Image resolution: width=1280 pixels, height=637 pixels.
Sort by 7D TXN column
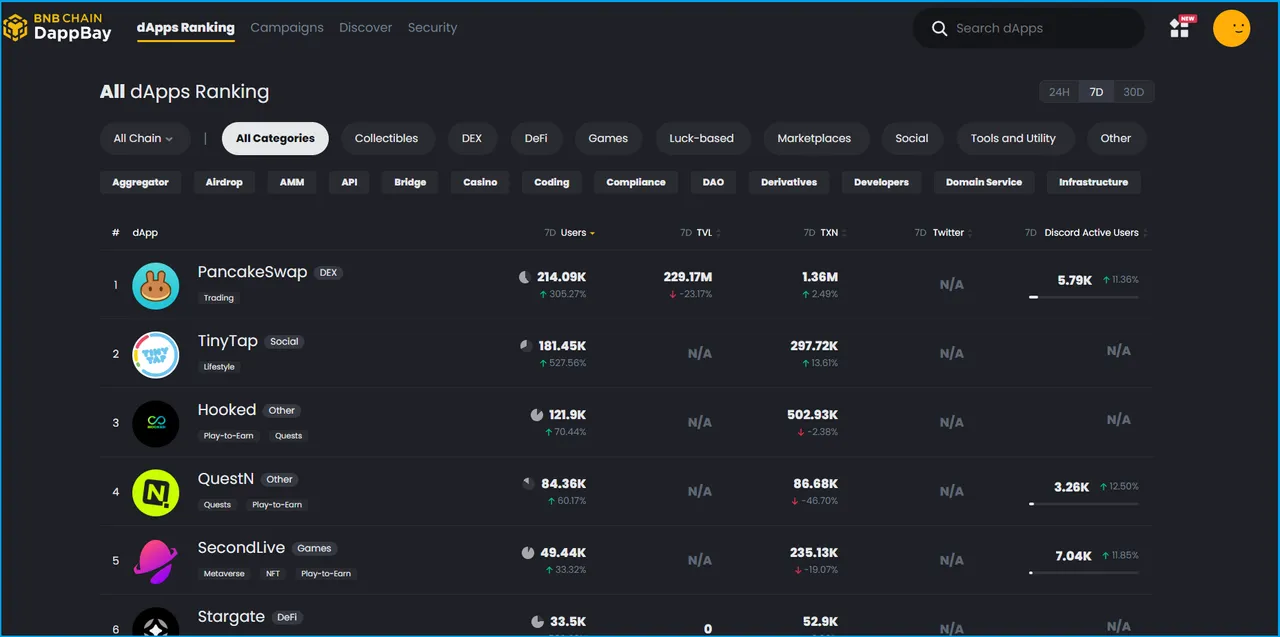click(825, 233)
